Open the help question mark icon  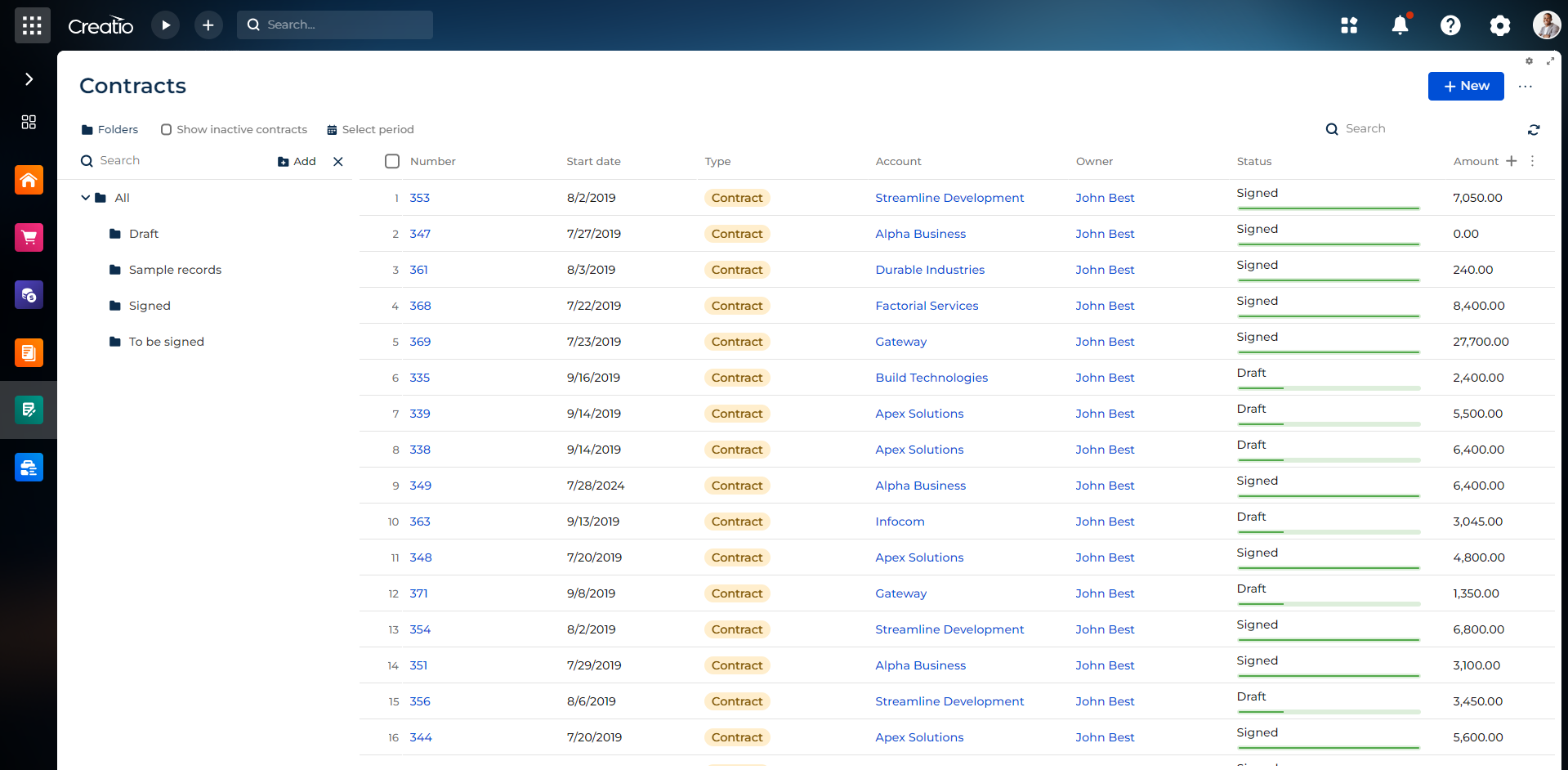click(1450, 25)
